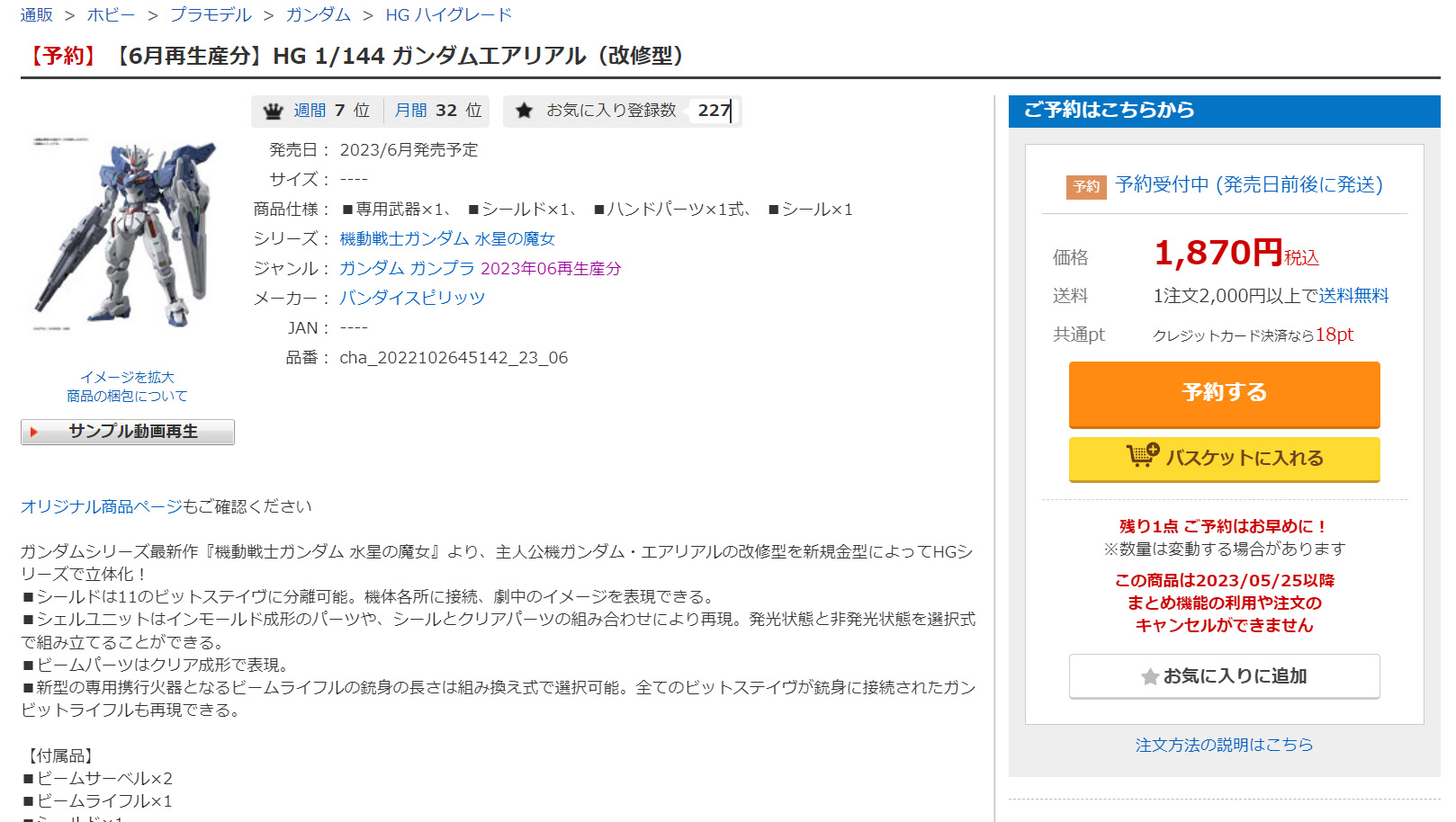
Task: Click the grey star on お気に入りに追加
Action: click(x=1149, y=676)
